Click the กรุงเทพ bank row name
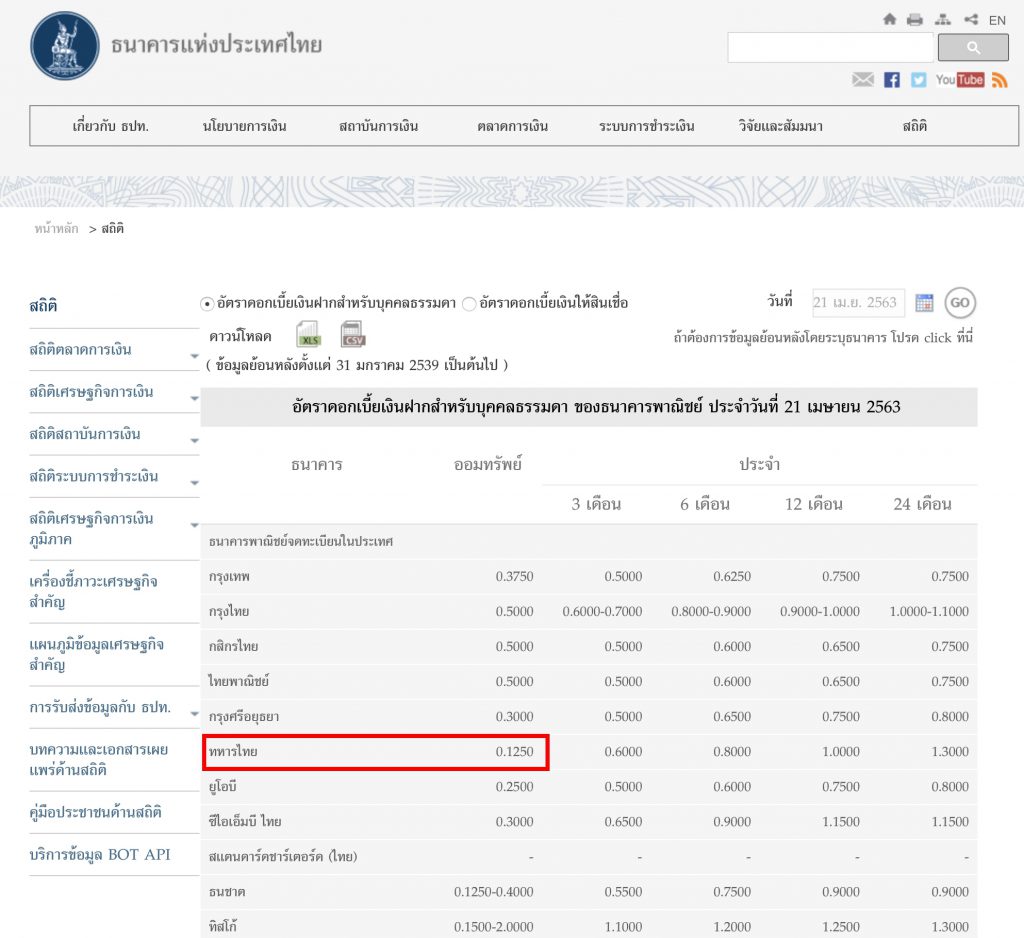 coord(229,577)
